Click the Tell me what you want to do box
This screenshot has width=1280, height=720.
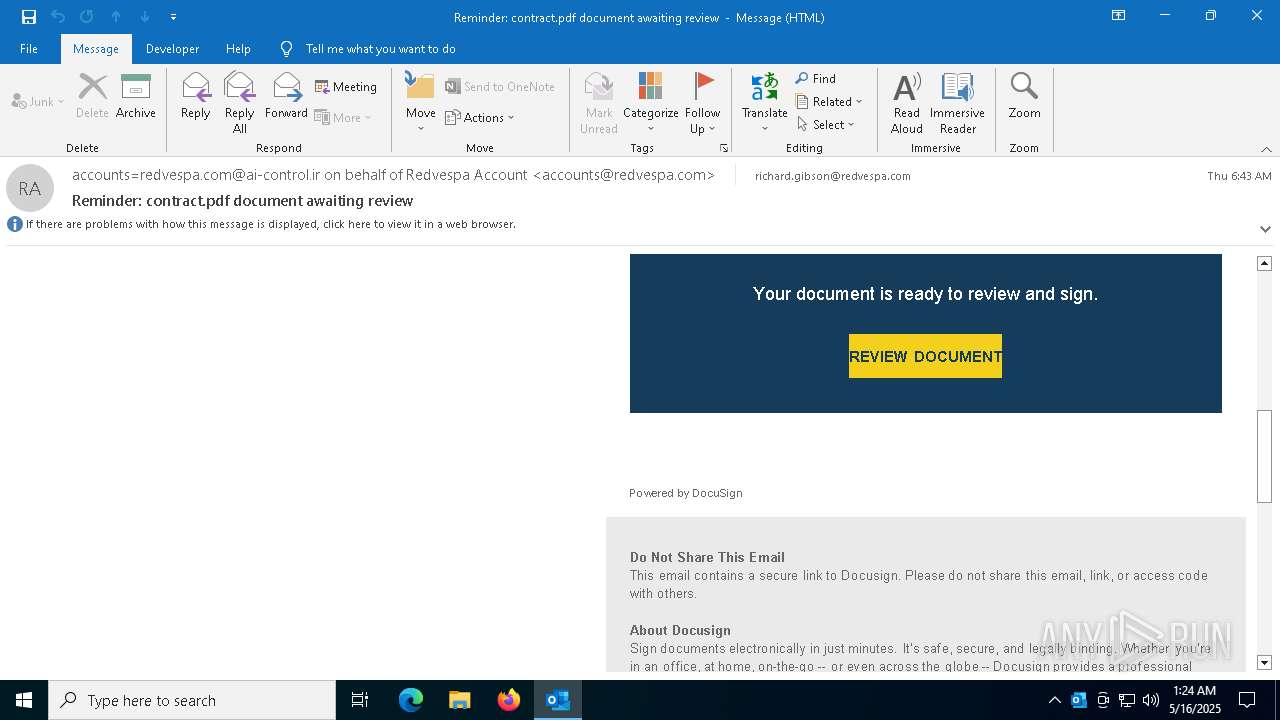coord(380,48)
